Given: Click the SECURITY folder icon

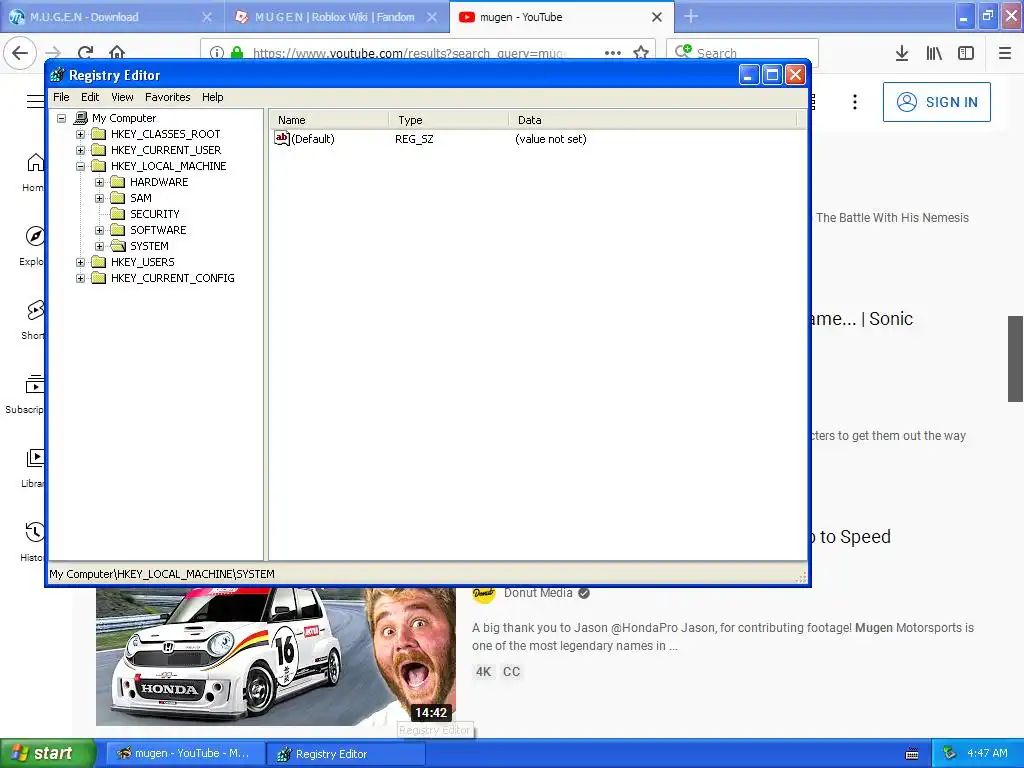Looking at the screenshot, I should (118, 214).
